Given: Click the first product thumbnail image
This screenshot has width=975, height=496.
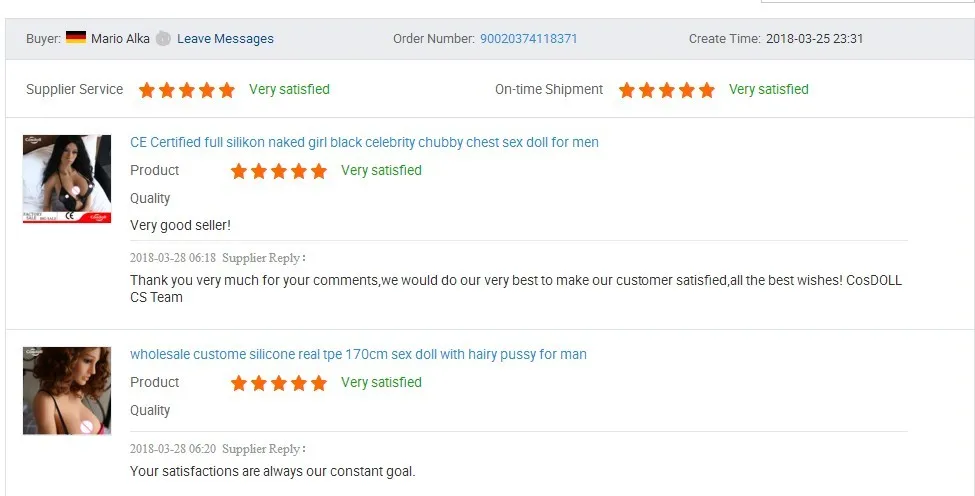Looking at the screenshot, I should (67, 178).
